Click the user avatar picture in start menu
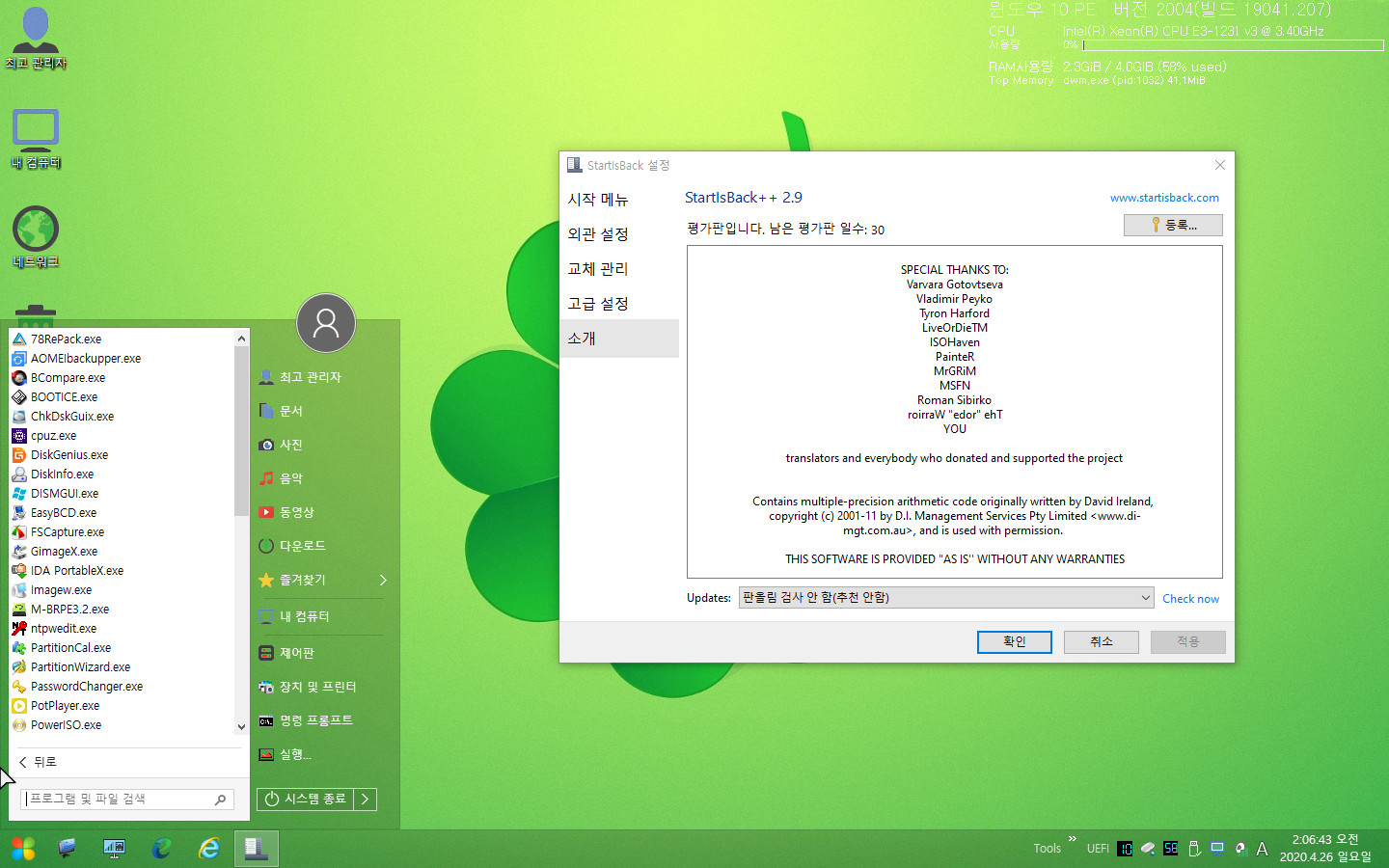The image size is (1389, 868). click(326, 323)
